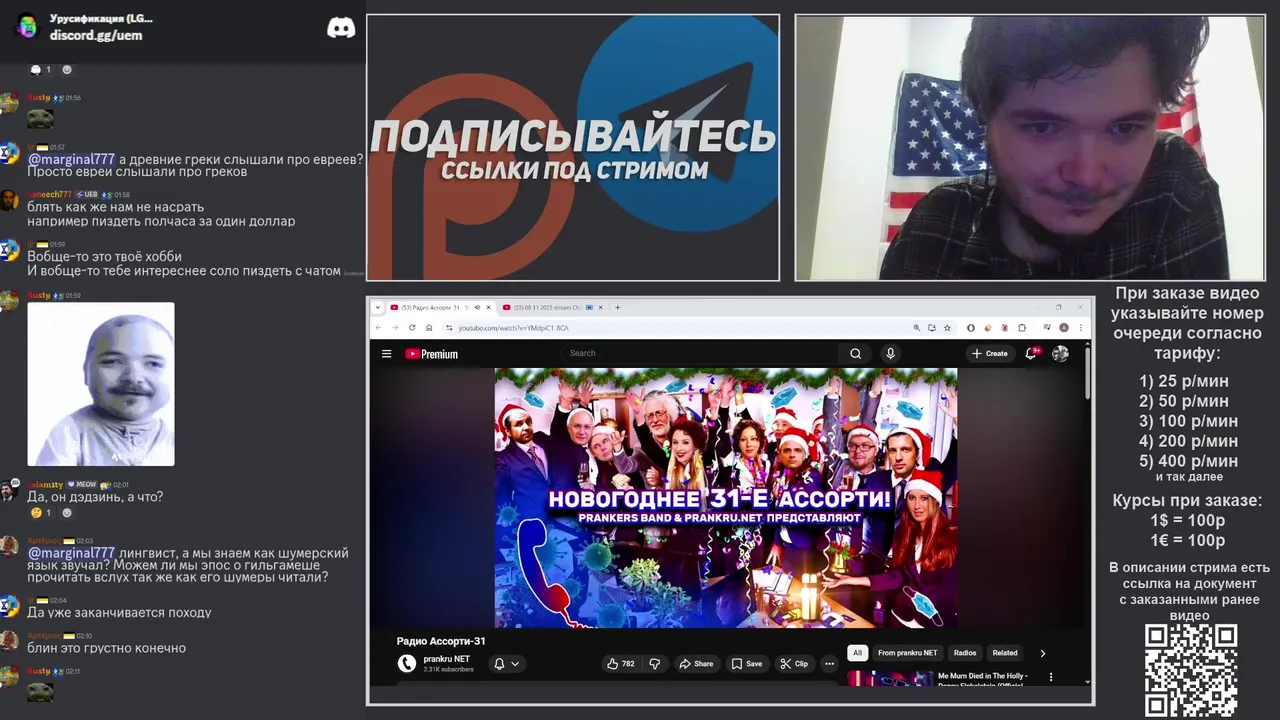Select the From prankru NET chip
The image size is (1280, 720).
click(908, 653)
